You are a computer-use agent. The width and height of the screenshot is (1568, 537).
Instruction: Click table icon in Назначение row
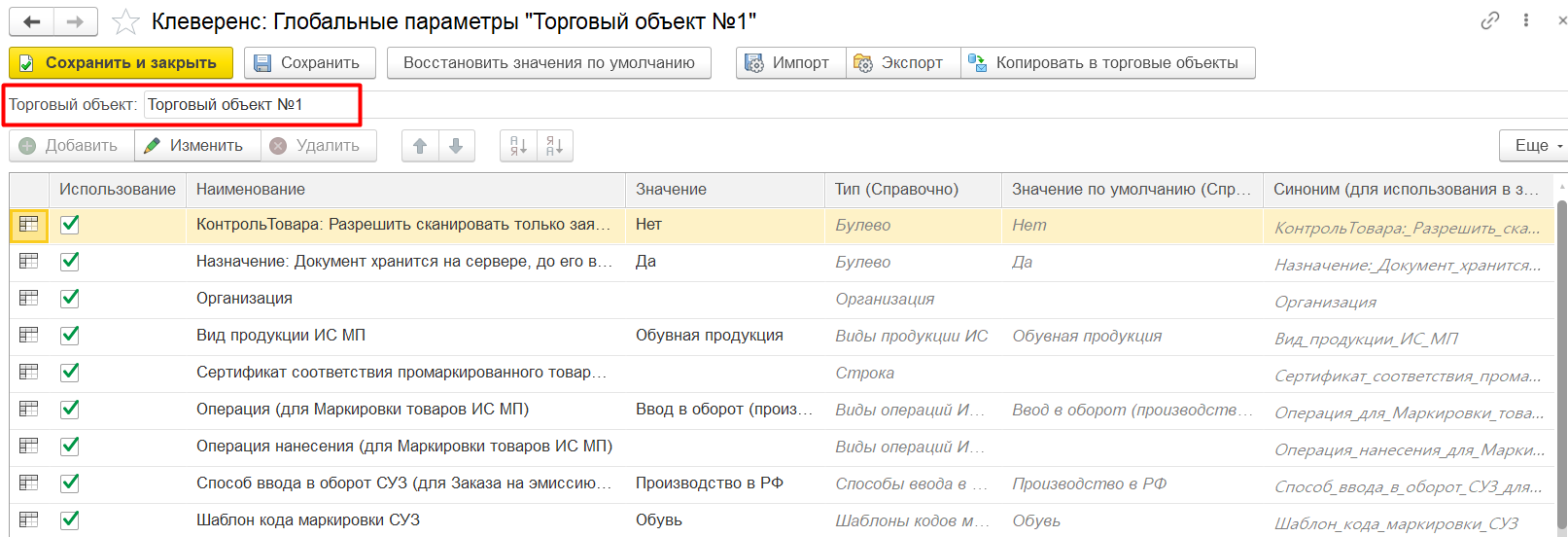pyautogui.click(x=29, y=261)
